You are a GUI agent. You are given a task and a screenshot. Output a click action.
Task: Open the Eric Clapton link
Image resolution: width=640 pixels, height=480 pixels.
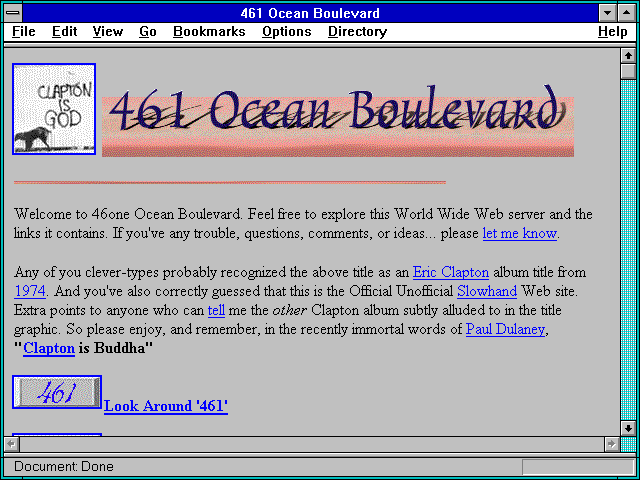point(451,272)
